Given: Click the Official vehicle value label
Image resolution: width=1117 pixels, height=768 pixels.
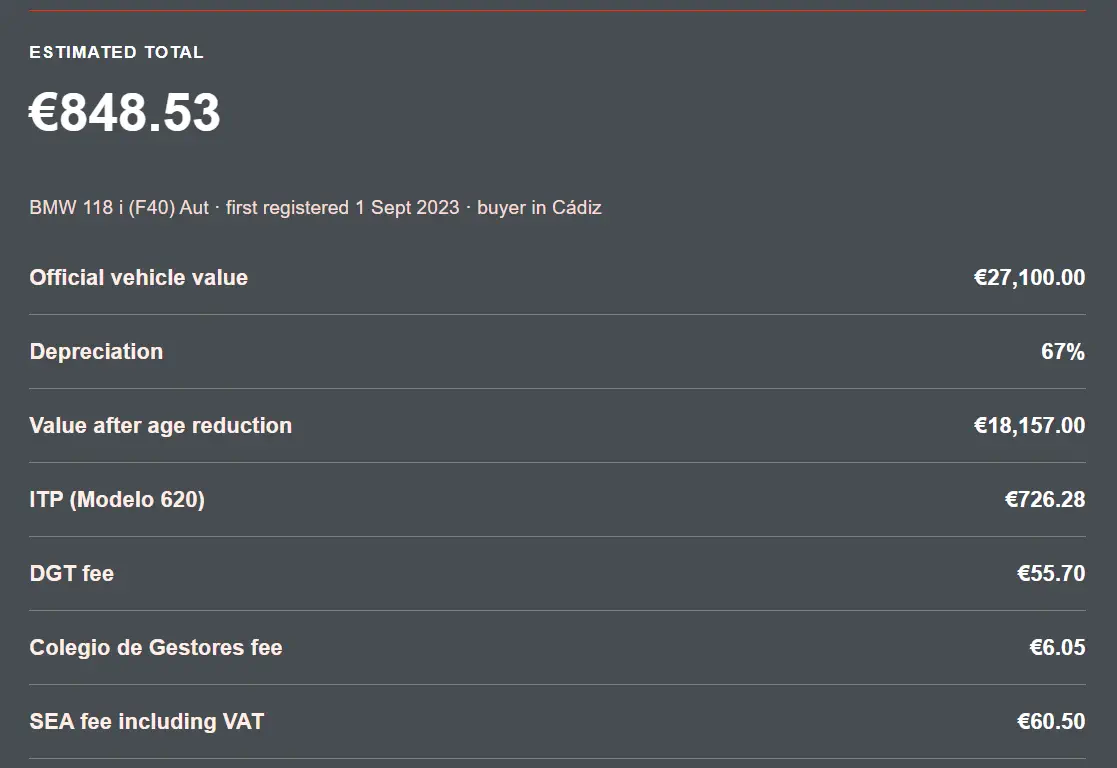Looking at the screenshot, I should 138,277.
